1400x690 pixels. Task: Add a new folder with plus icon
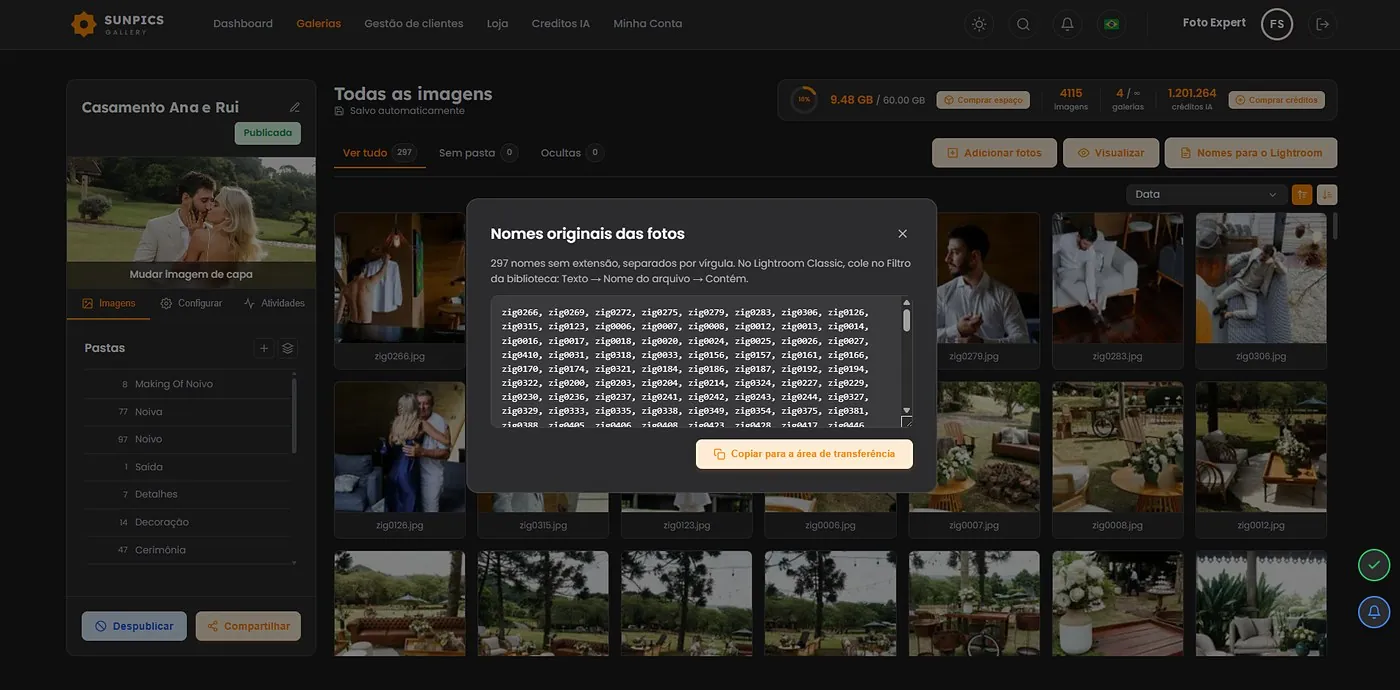tap(264, 348)
